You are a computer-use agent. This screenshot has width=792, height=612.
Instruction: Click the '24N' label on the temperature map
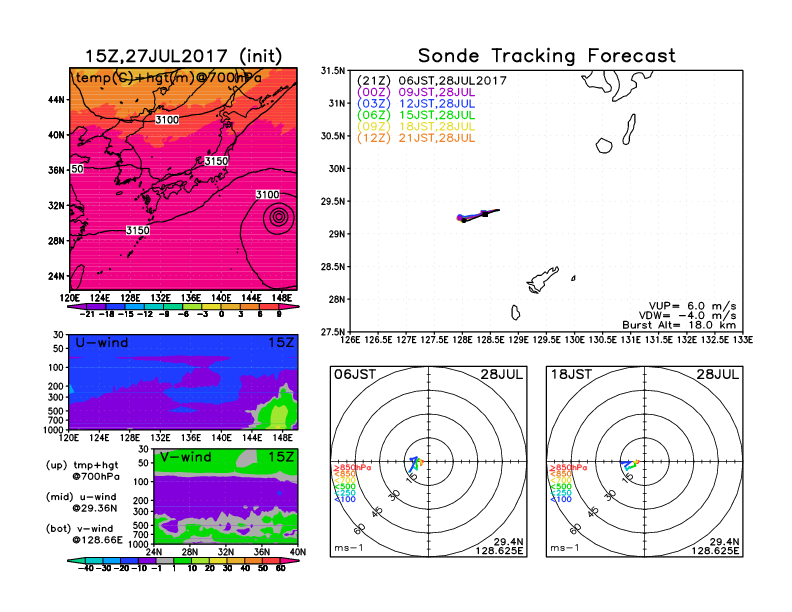56,276
